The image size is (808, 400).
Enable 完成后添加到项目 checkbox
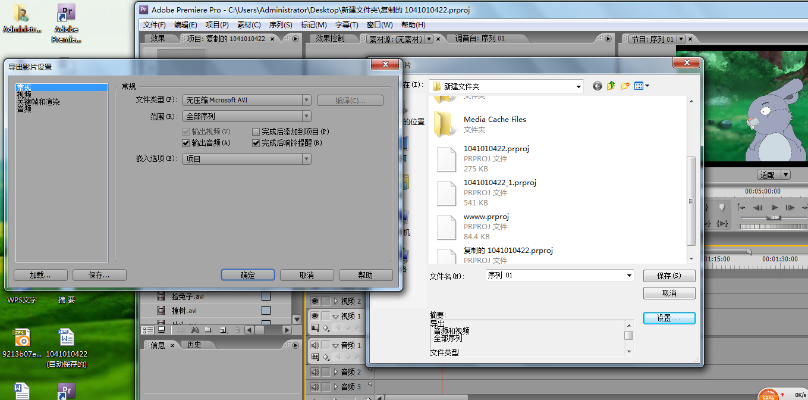coord(256,131)
